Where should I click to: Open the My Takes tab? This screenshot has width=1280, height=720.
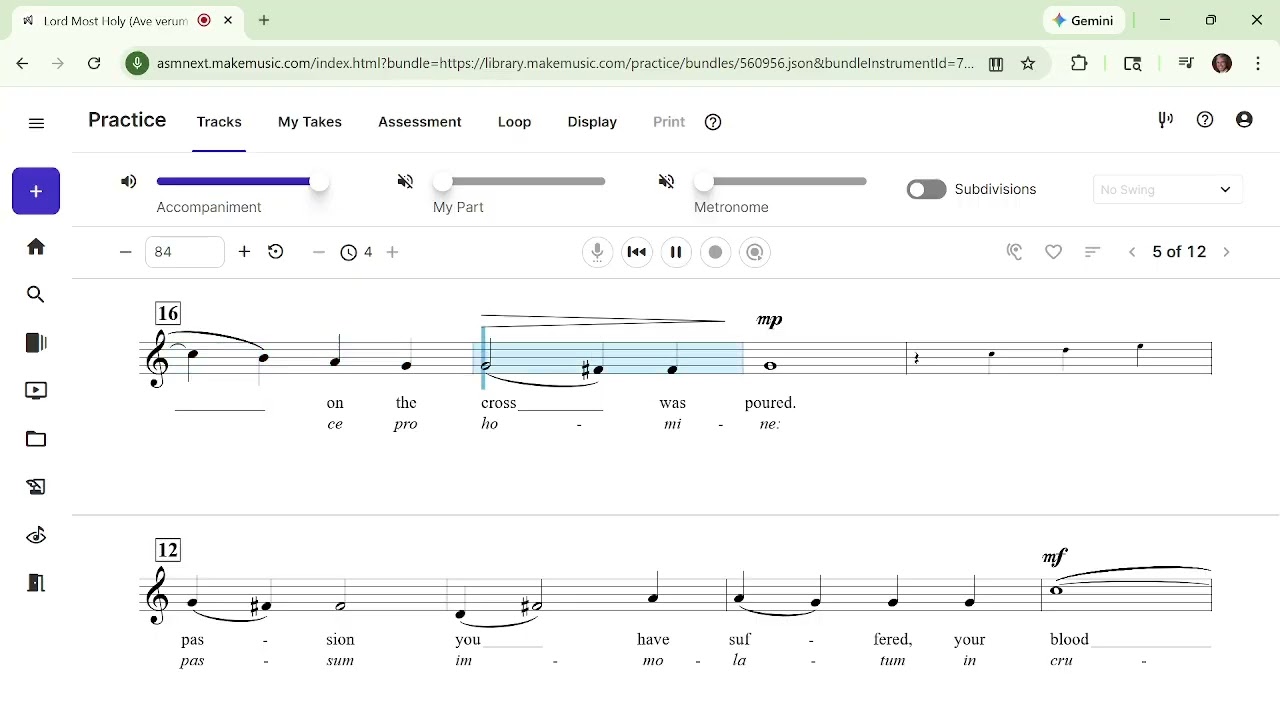coord(310,122)
